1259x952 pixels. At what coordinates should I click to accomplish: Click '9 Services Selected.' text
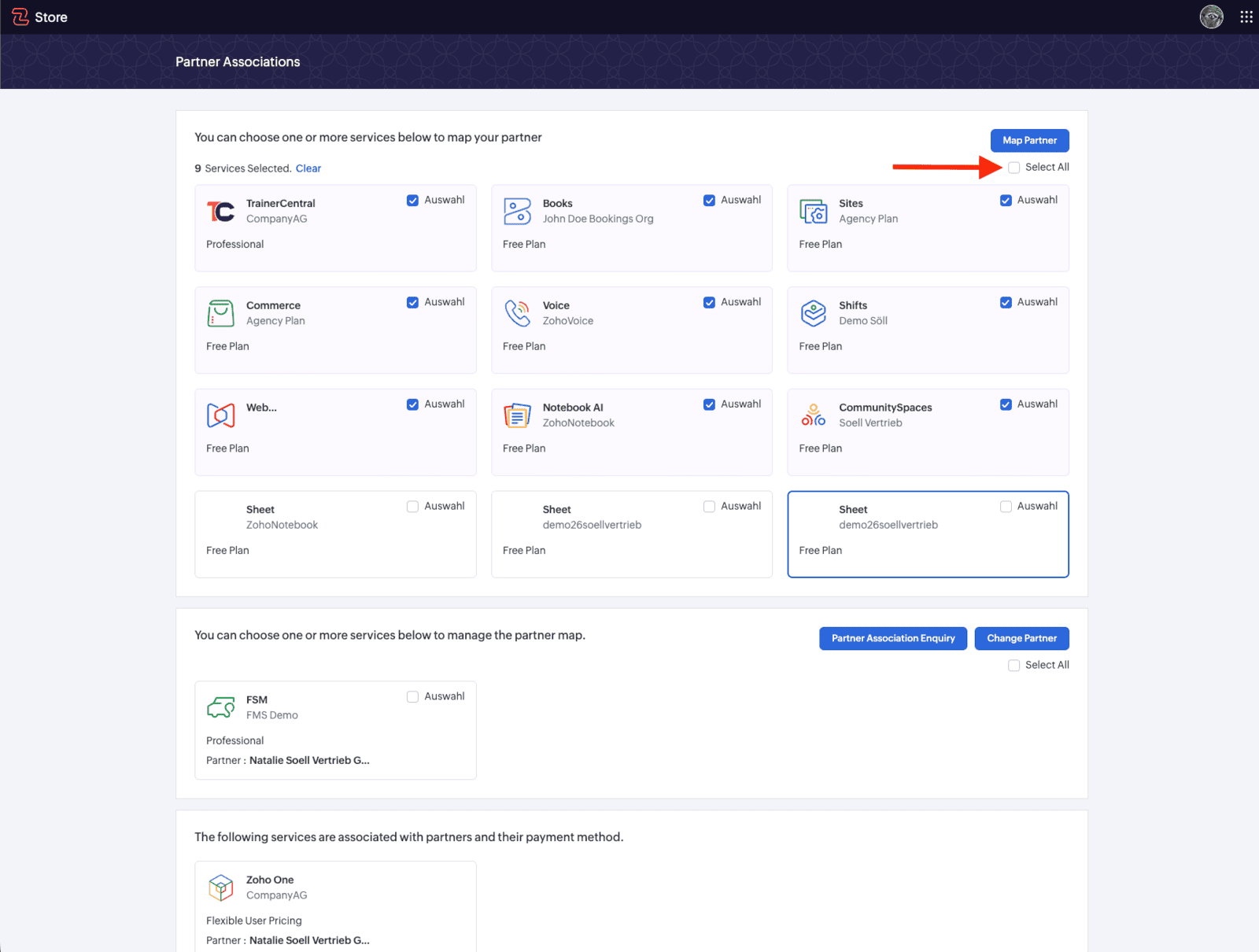[243, 168]
